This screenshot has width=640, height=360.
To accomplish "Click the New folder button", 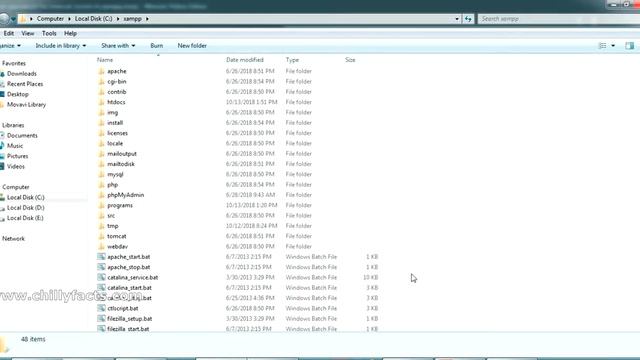I will tap(192, 46).
